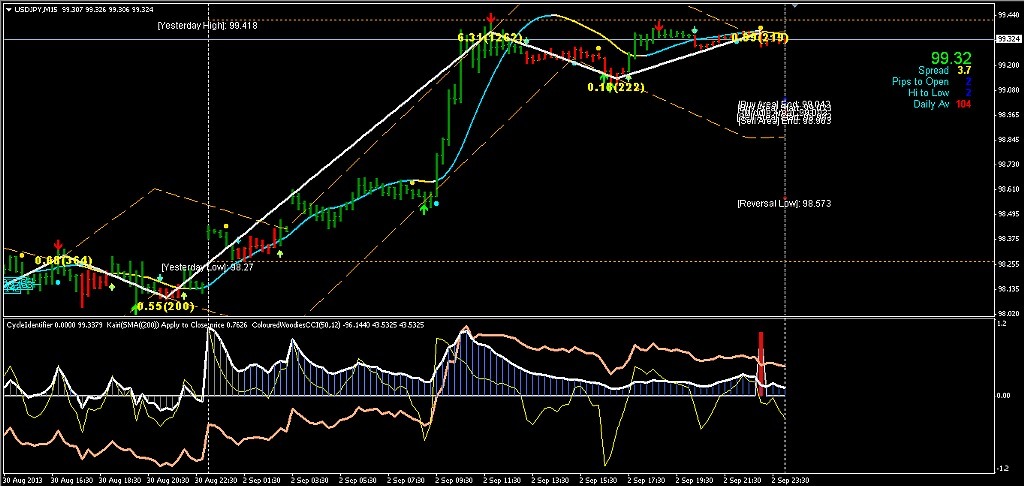Click 98.845 on the price scale
This screenshot has height=486, width=1024.
[1007, 139]
